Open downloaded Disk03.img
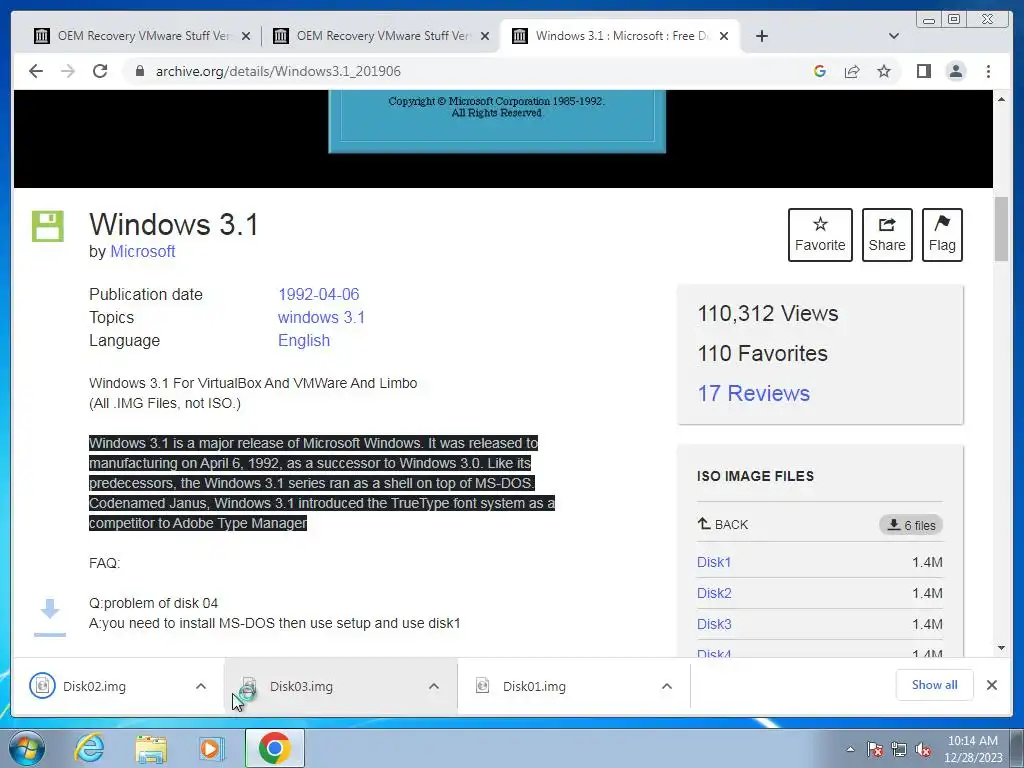The height and width of the screenshot is (768, 1024). coord(300,686)
